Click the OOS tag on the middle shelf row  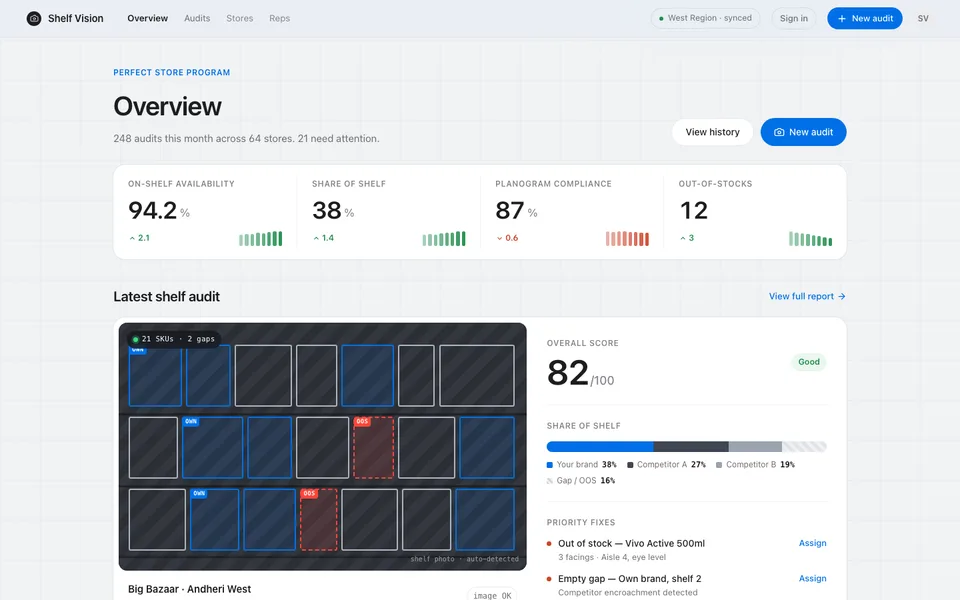click(x=362, y=421)
